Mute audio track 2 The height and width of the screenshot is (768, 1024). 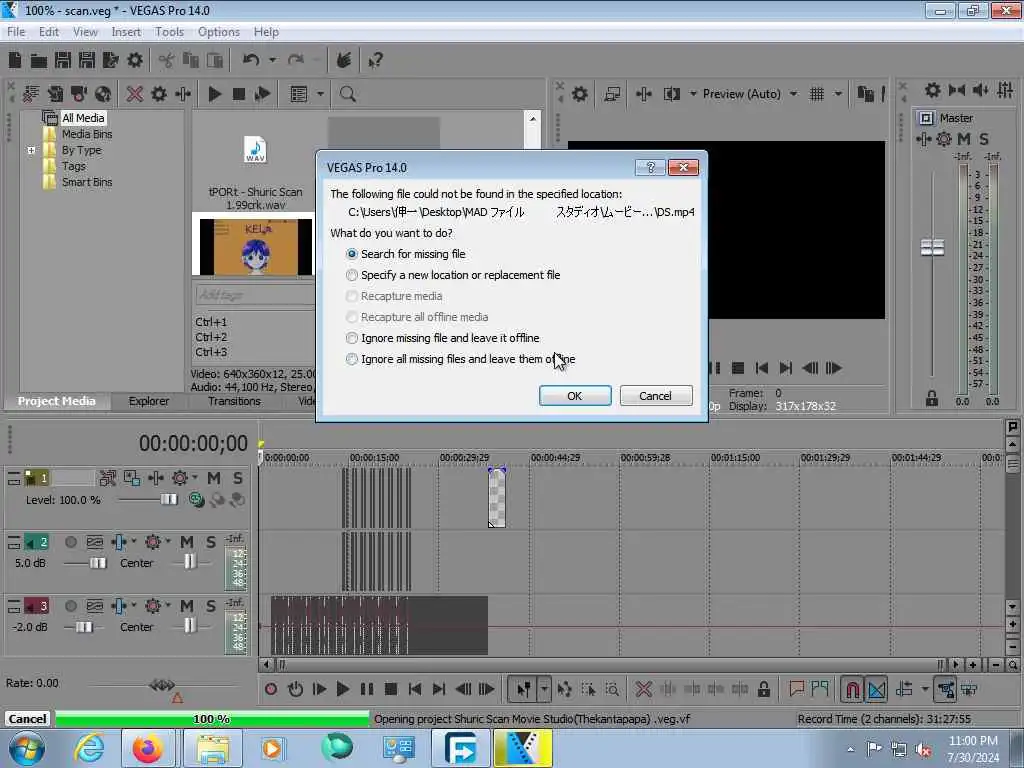pos(187,542)
